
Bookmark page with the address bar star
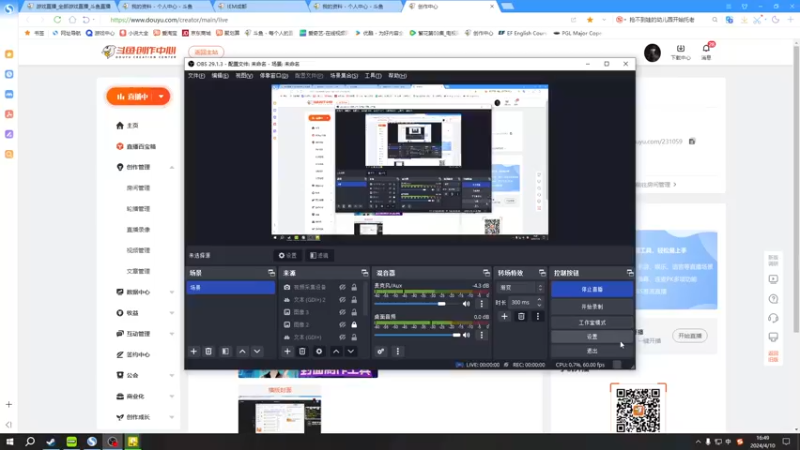pos(590,20)
